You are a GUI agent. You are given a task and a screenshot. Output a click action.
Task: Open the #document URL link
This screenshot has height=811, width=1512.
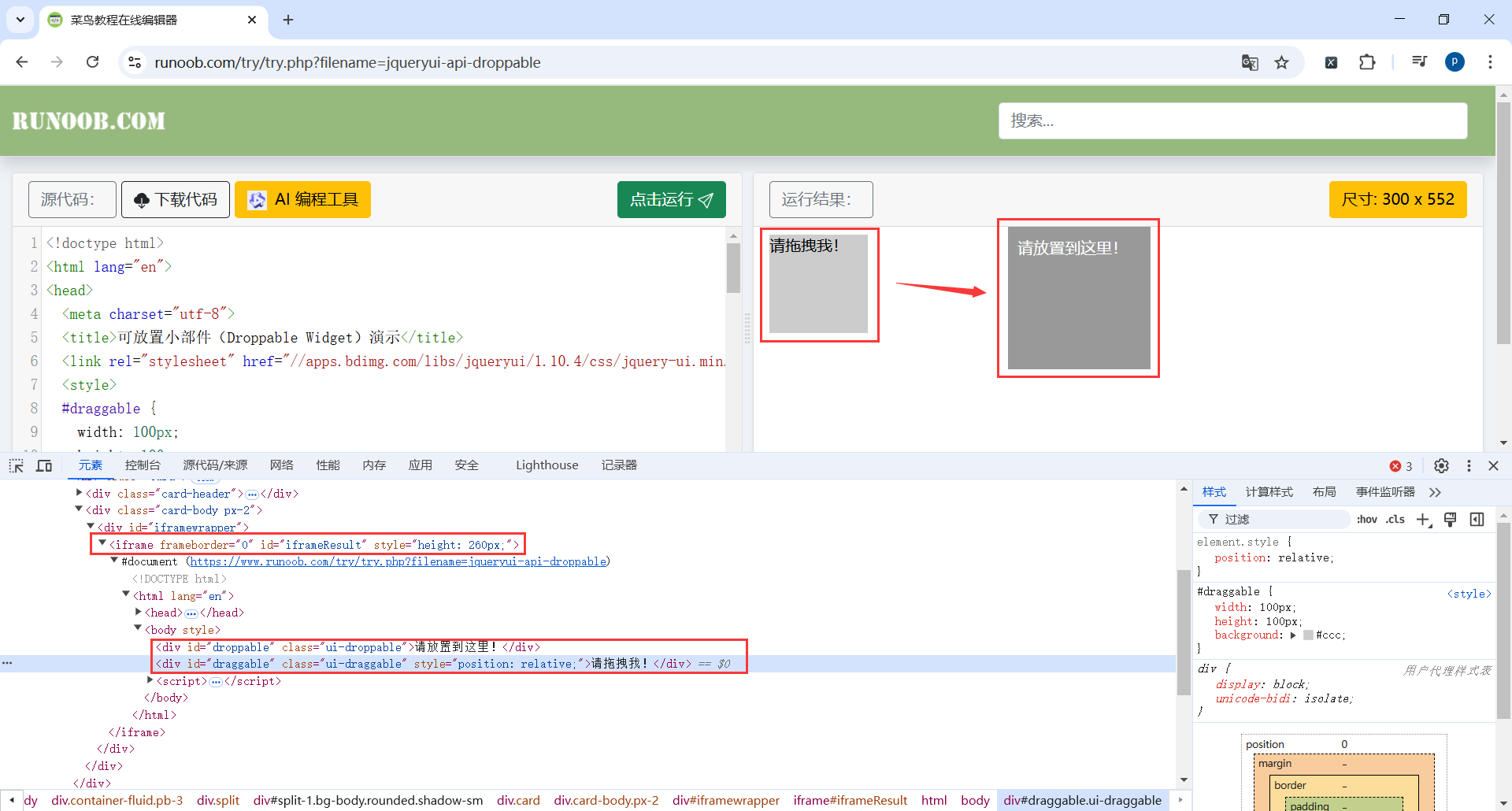click(398, 561)
